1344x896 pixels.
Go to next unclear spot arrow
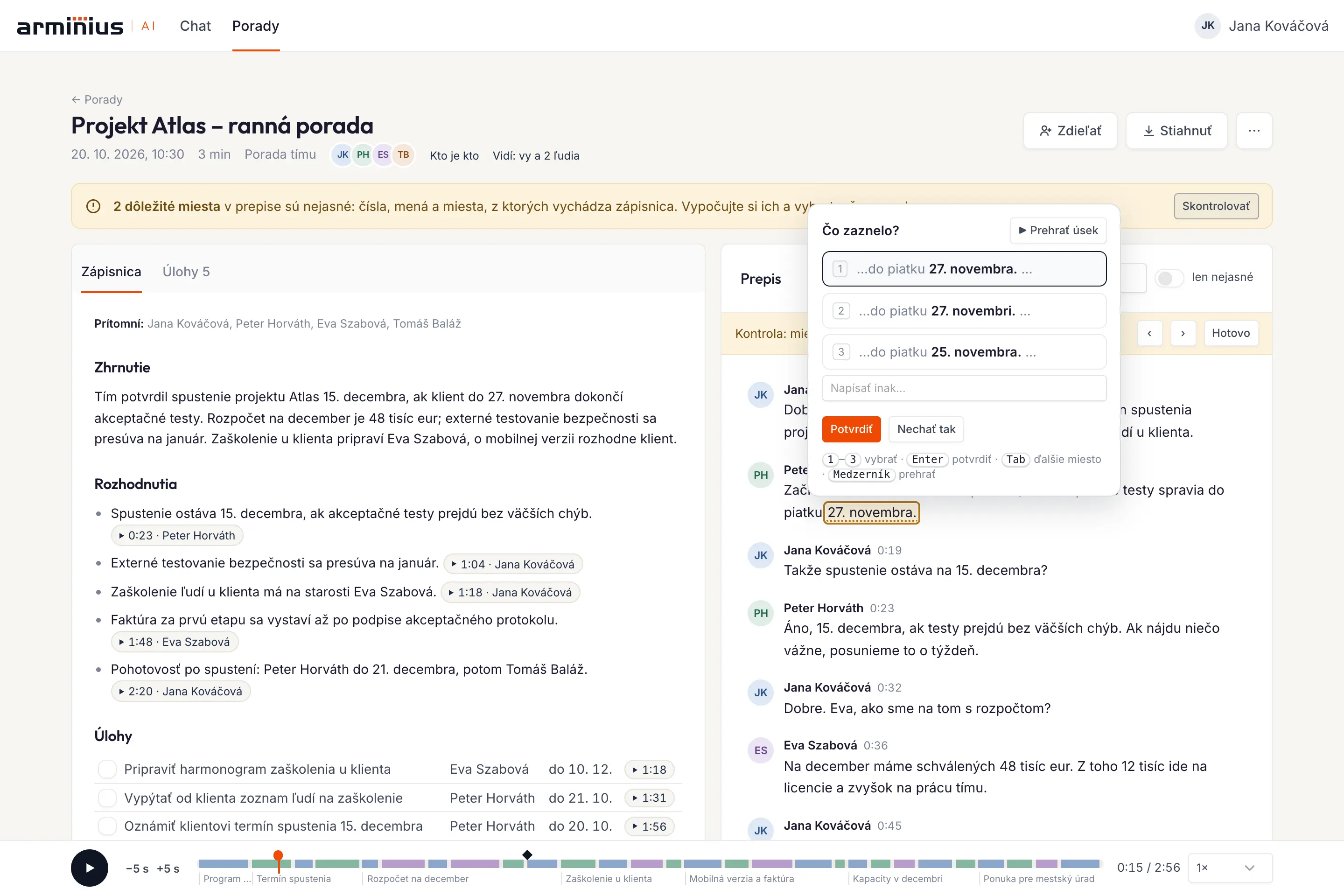click(1183, 333)
